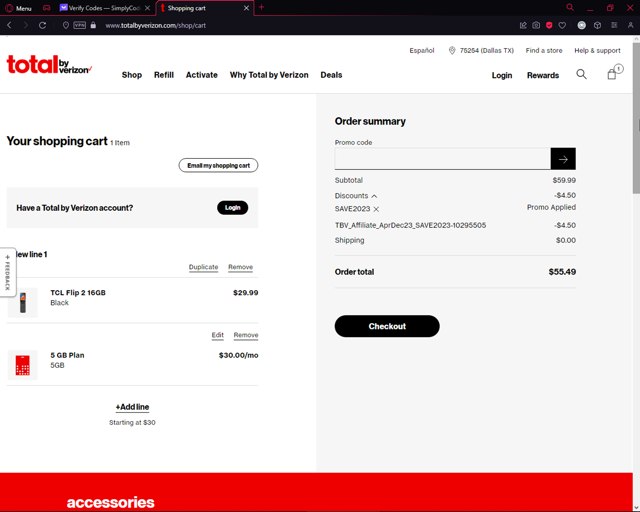Open the Opera Menu button
Viewport: 640px width, 512px height.
18,8
